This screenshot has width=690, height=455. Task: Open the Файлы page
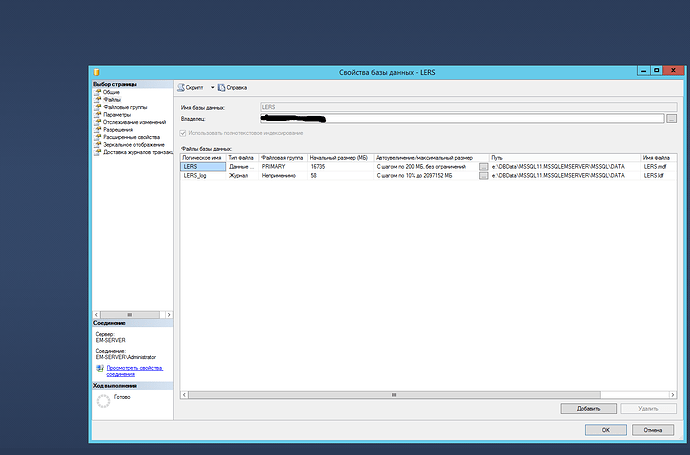(112, 99)
